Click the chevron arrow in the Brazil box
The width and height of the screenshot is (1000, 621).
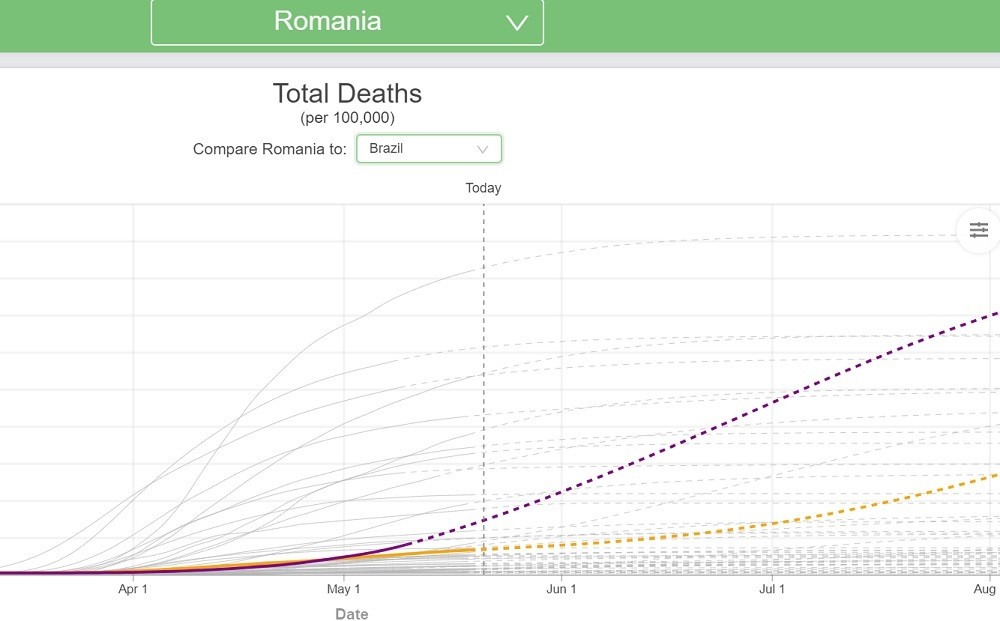(x=483, y=149)
